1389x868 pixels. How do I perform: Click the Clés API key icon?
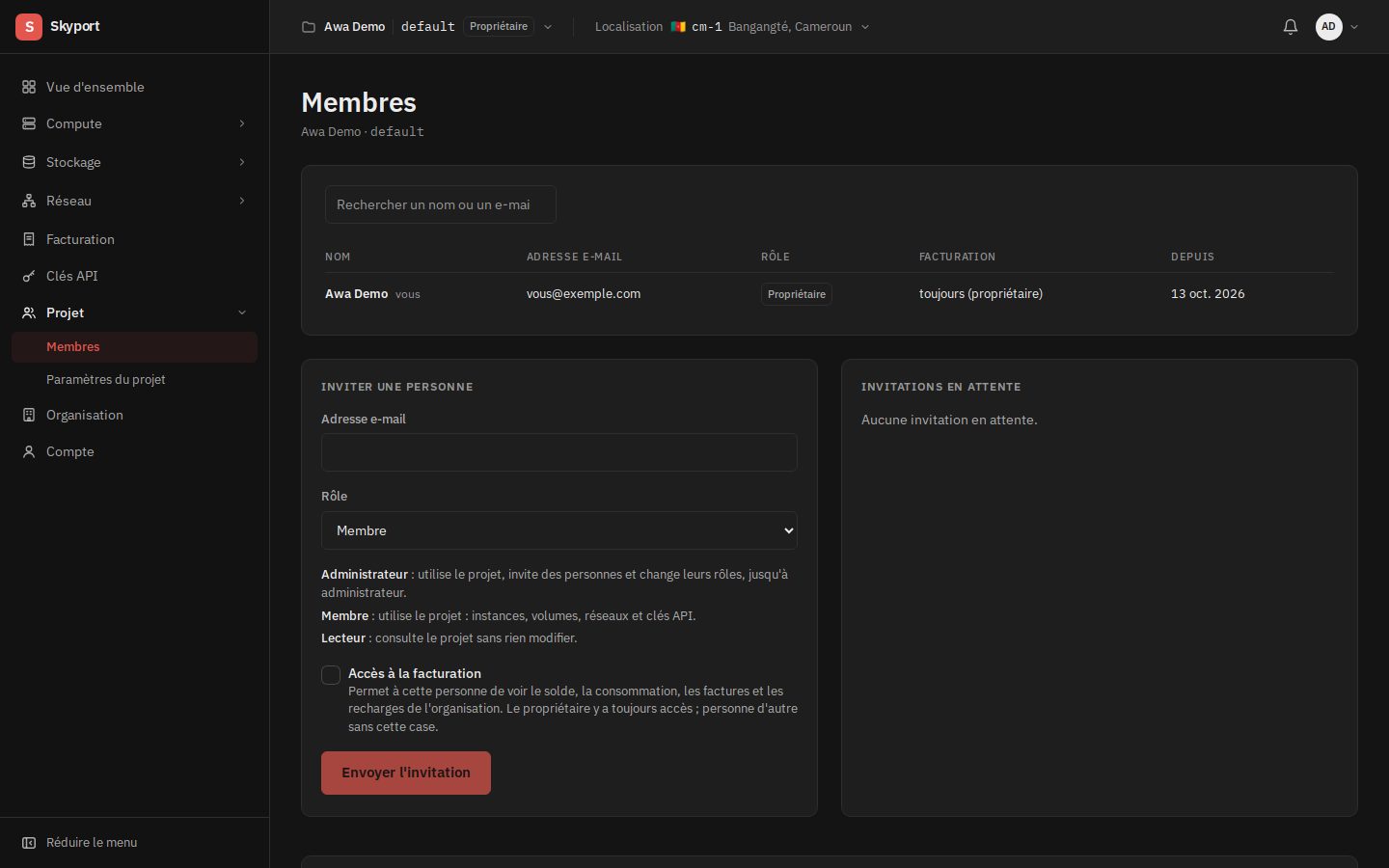[29, 276]
